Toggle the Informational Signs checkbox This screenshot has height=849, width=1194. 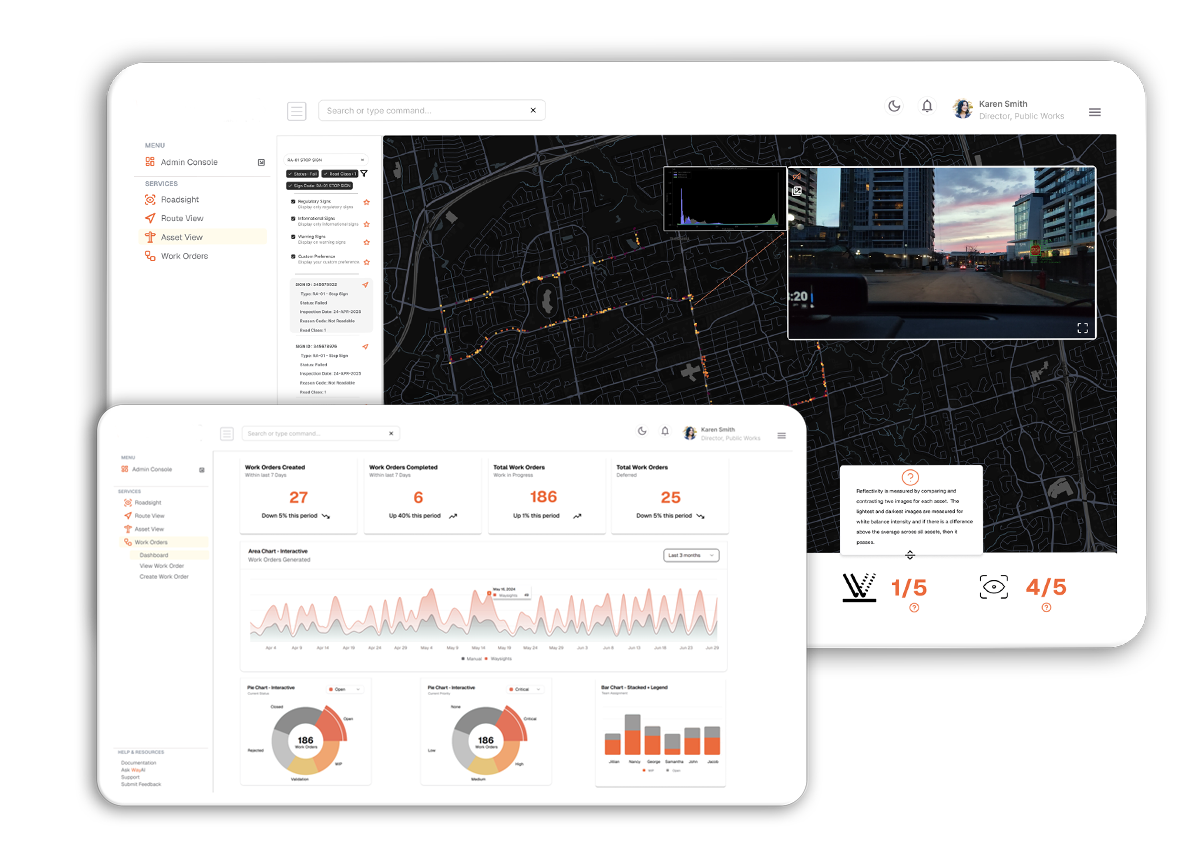(x=293, y=219)
